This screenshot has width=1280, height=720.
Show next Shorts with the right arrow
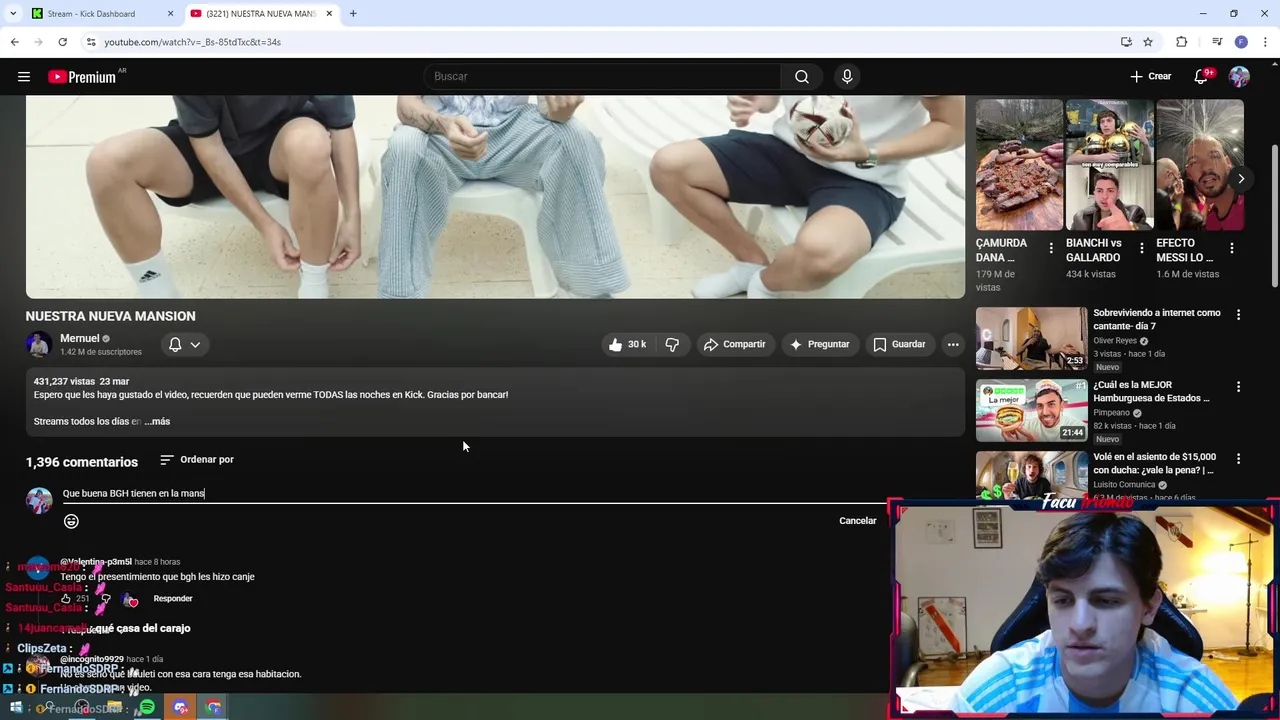(1241, 179)
